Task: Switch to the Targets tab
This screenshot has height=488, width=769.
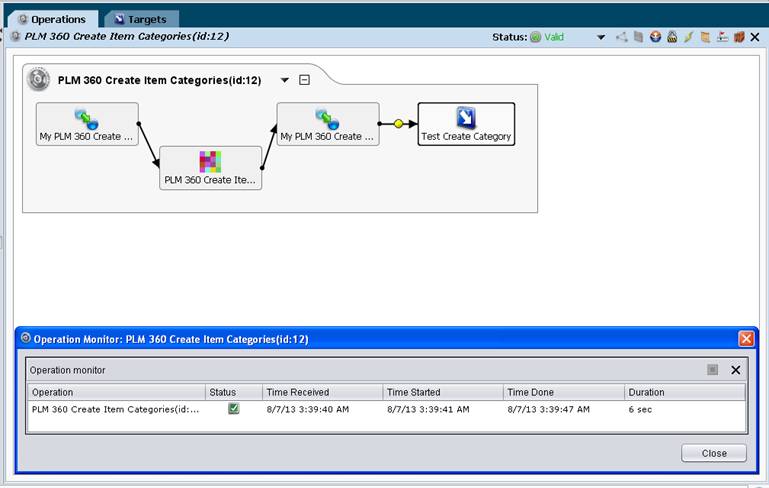Action: click(141, 20)
